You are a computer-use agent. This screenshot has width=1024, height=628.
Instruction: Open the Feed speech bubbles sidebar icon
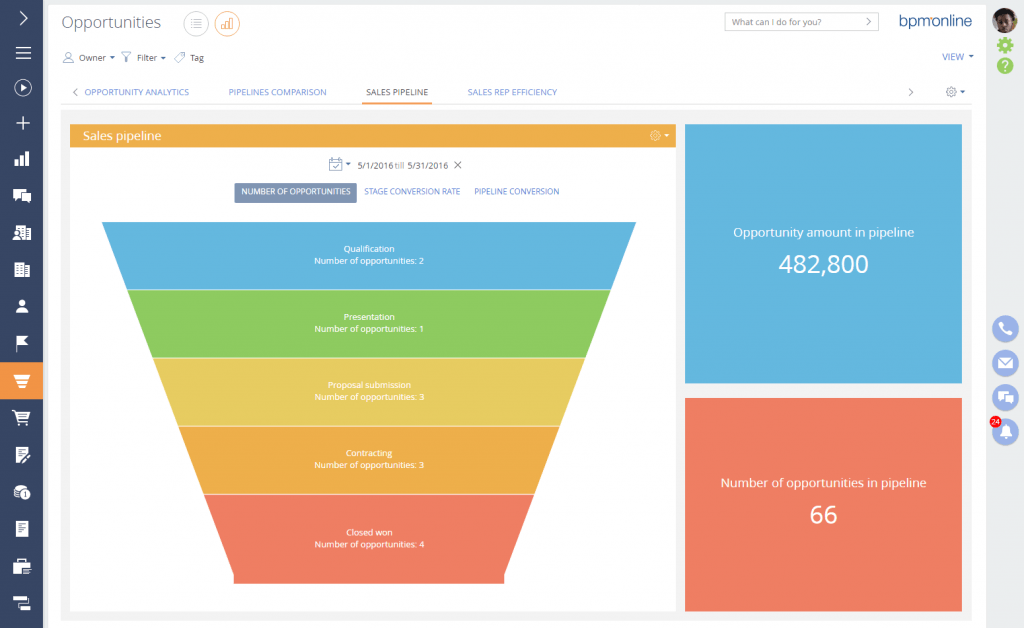pyautogui.click(x=22, y=195)
